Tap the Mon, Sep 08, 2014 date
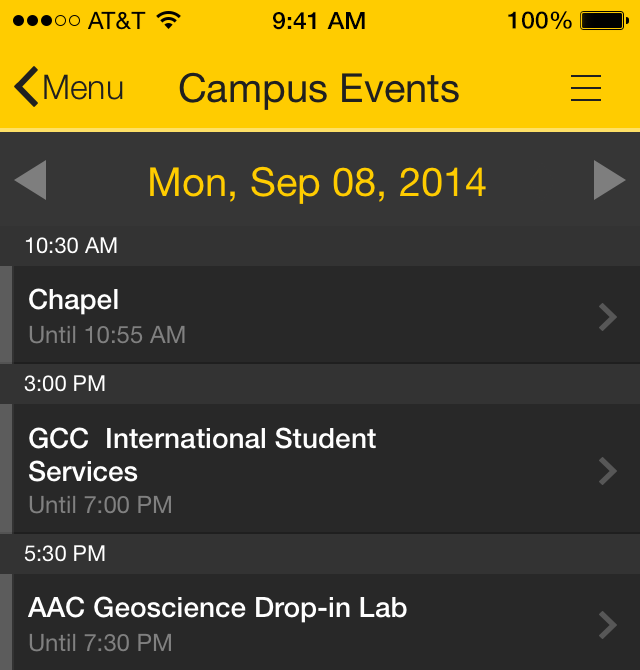The height and width of the screenshot is (670, 640). click(317, 183)
